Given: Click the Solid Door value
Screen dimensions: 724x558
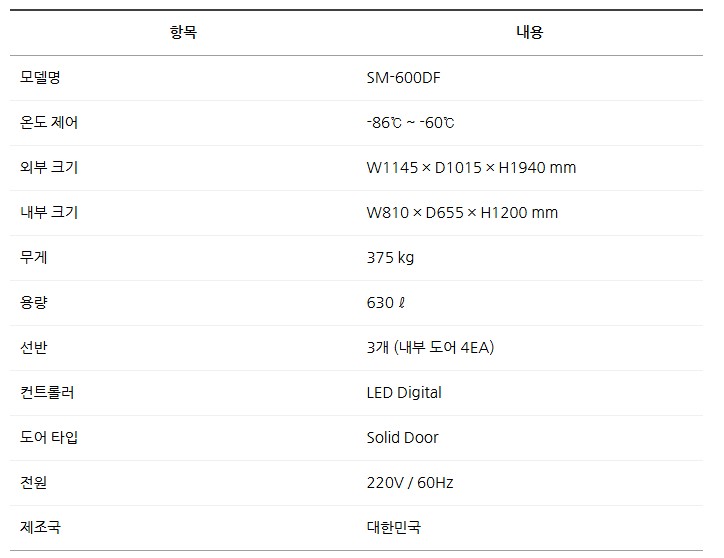Looking at the screenshot, I should tap(402, 437).
